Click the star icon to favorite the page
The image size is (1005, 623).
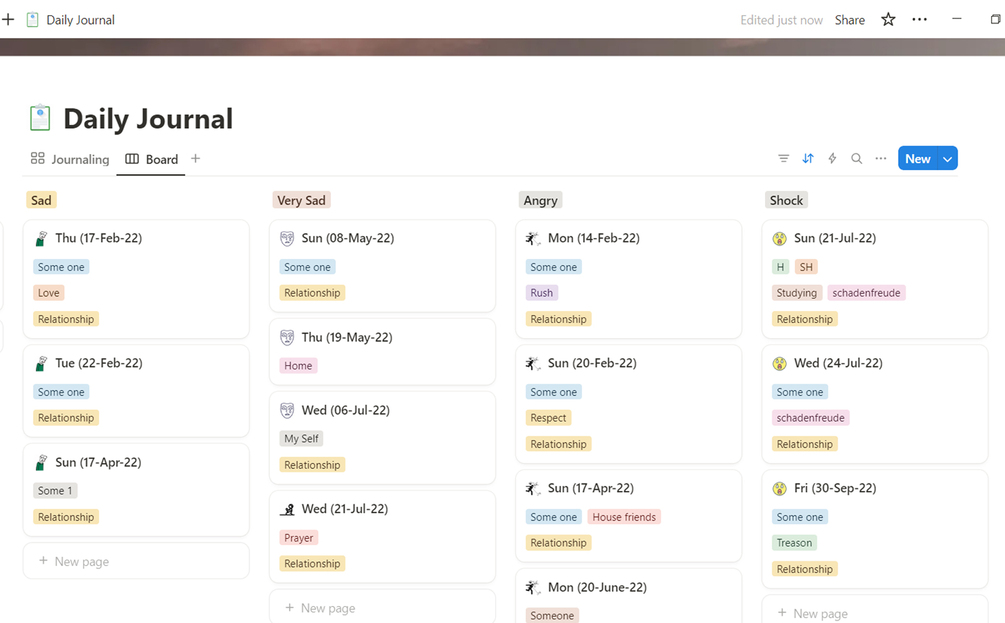888,20
